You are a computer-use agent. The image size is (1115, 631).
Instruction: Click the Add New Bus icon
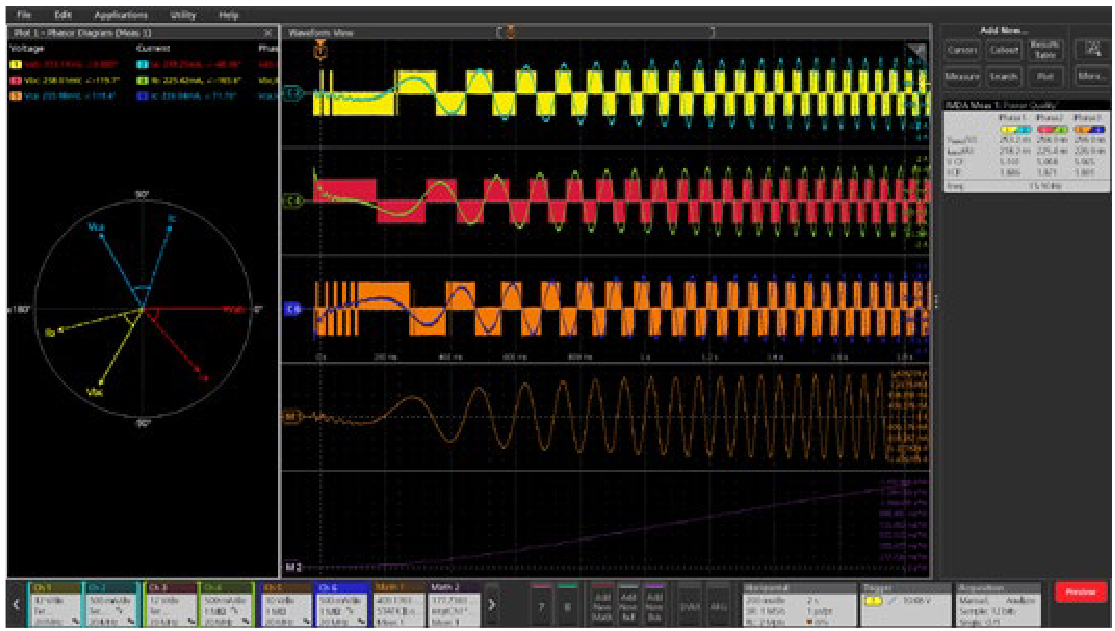pyautogui.click(x=654, y=603)
